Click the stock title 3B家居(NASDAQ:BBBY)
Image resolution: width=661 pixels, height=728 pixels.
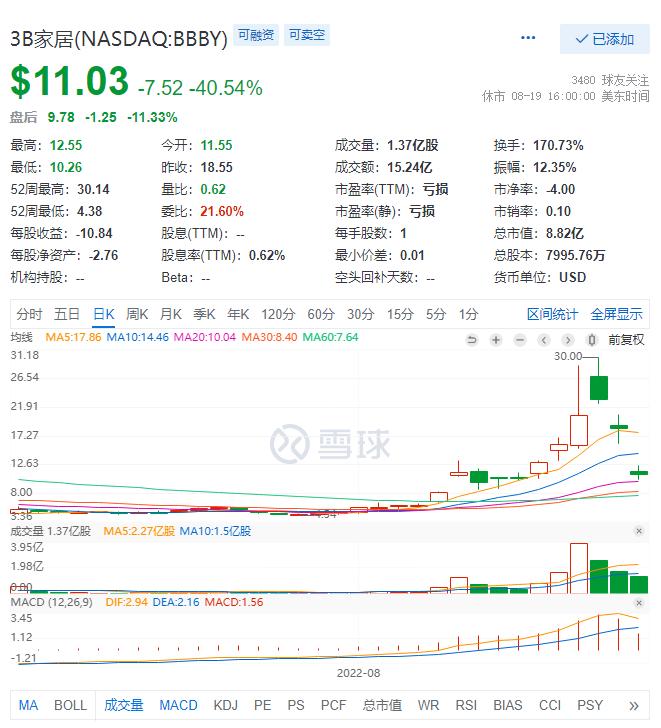point(119,39)
